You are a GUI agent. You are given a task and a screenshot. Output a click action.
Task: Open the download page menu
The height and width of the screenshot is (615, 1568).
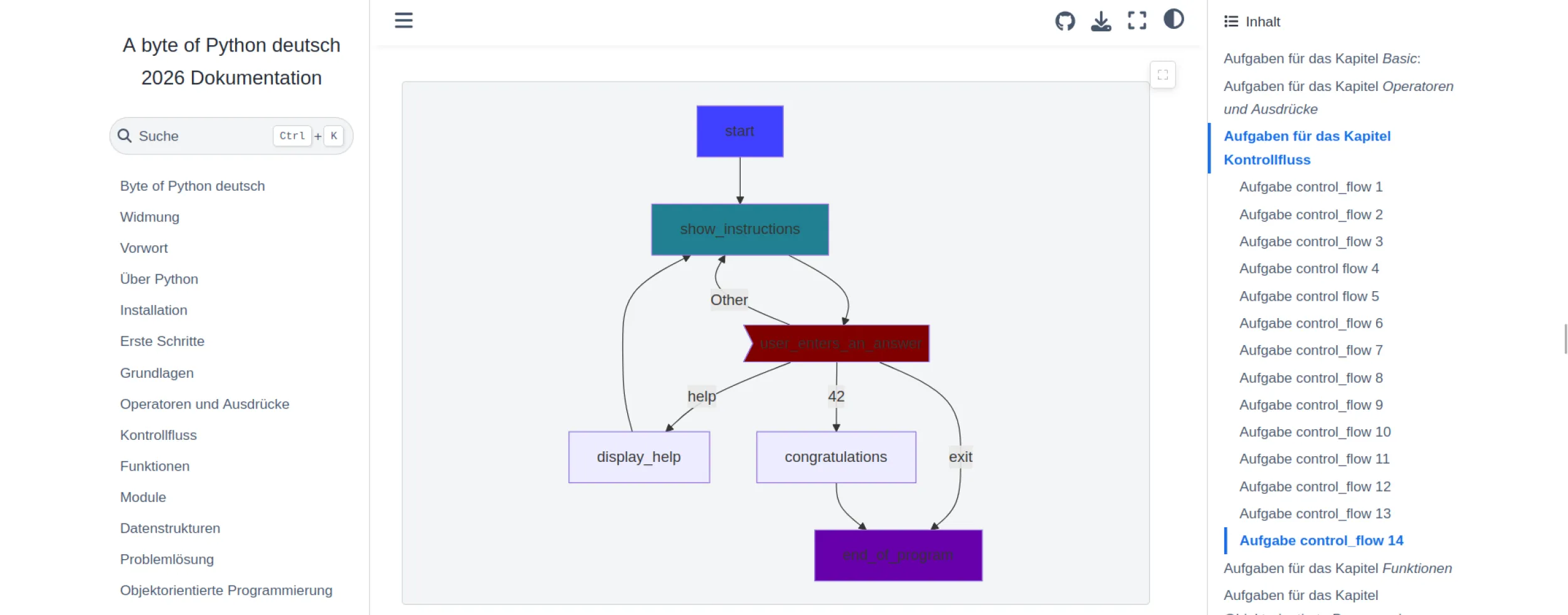pos(1101,21)
